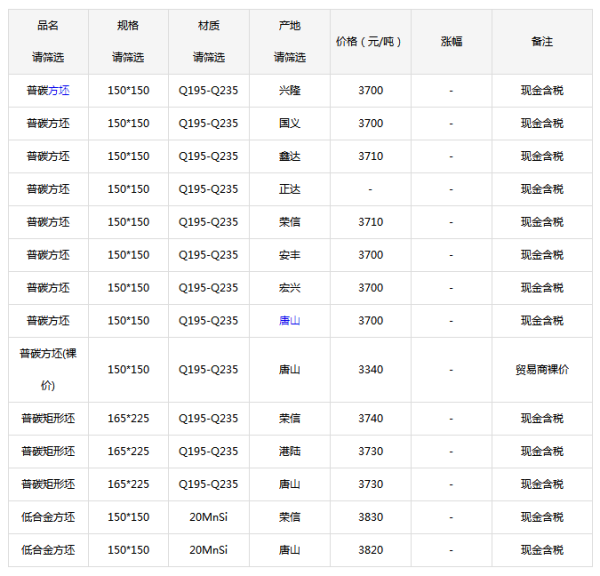
Task: Click 165*225 spec in the 3740 row
Action: tap(128, 418)
